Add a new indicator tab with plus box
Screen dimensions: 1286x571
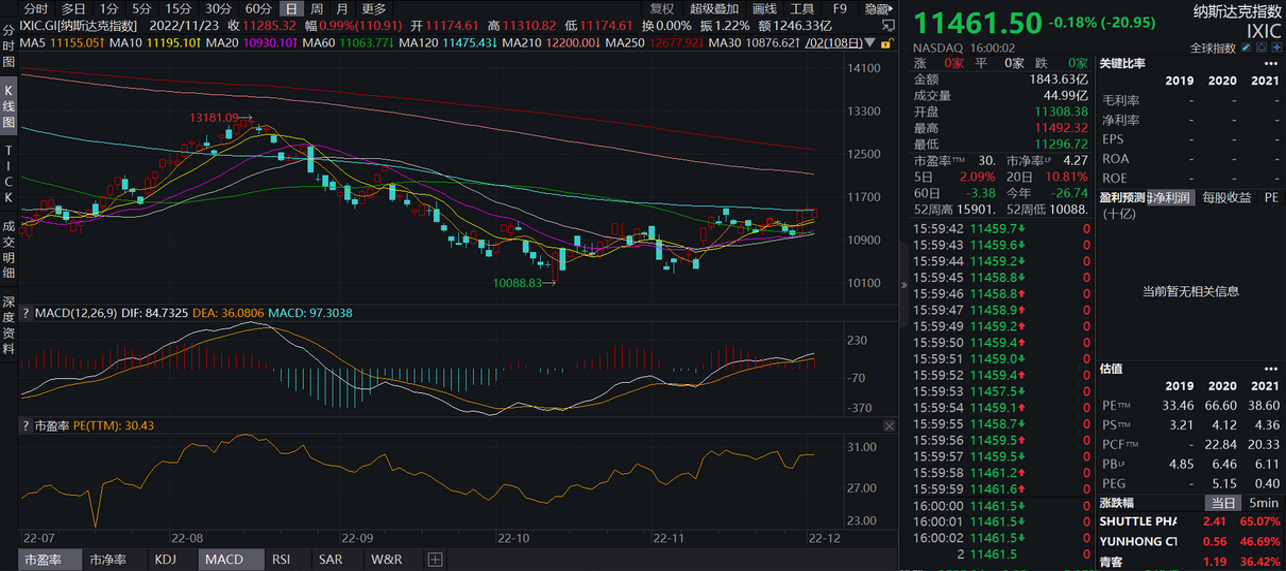point(435,560)
